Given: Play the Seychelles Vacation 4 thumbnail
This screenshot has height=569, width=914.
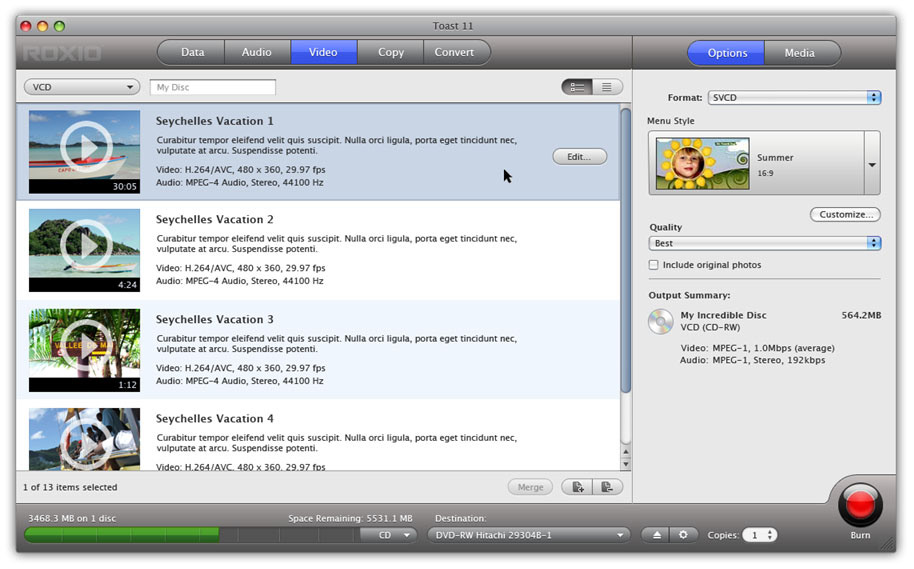Looking at the screenshot, I should (x=85, y=443).
